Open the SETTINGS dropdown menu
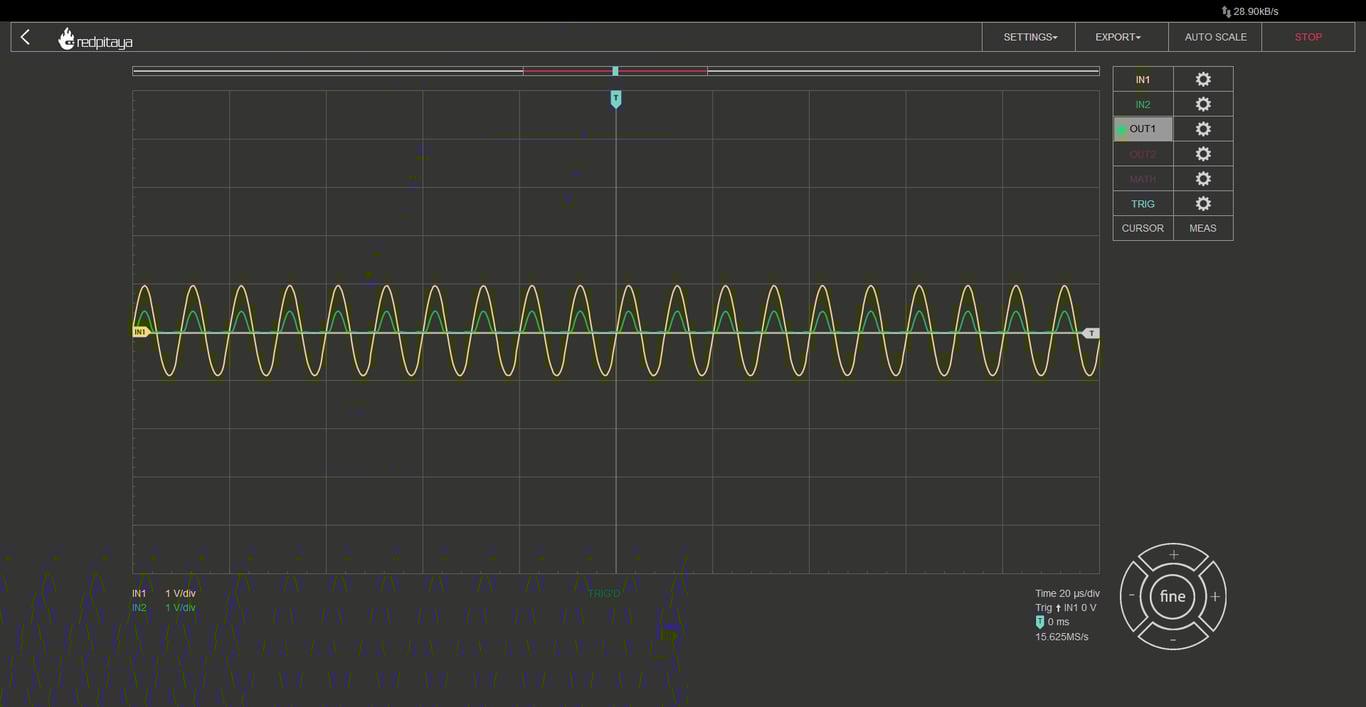This screenshot has width=1366, height=707. pyautogui.click(x=1029, y=37)
